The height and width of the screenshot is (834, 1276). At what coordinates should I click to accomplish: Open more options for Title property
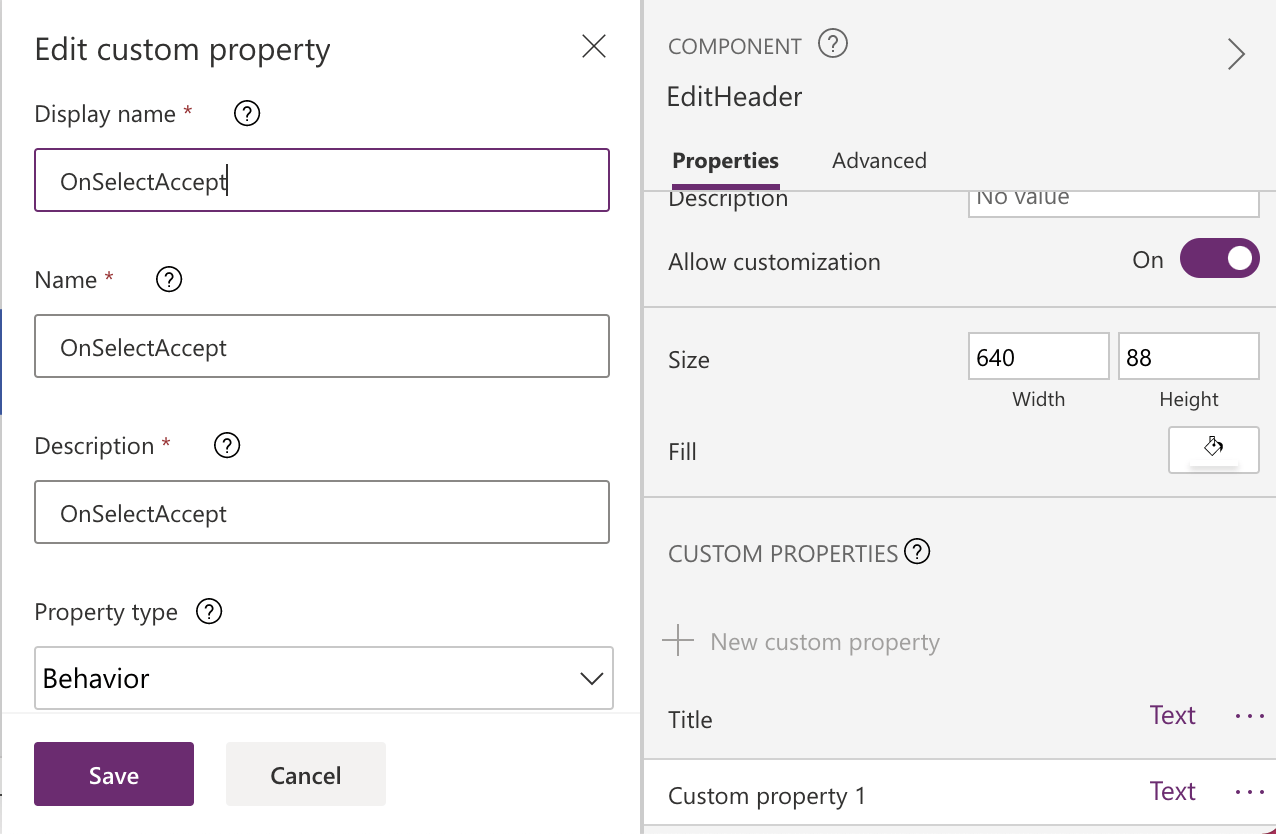point(1249,716)
